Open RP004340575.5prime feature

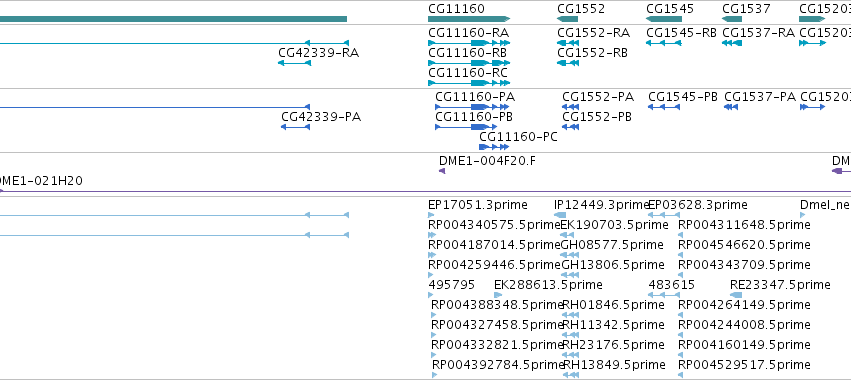click(494, 225)
